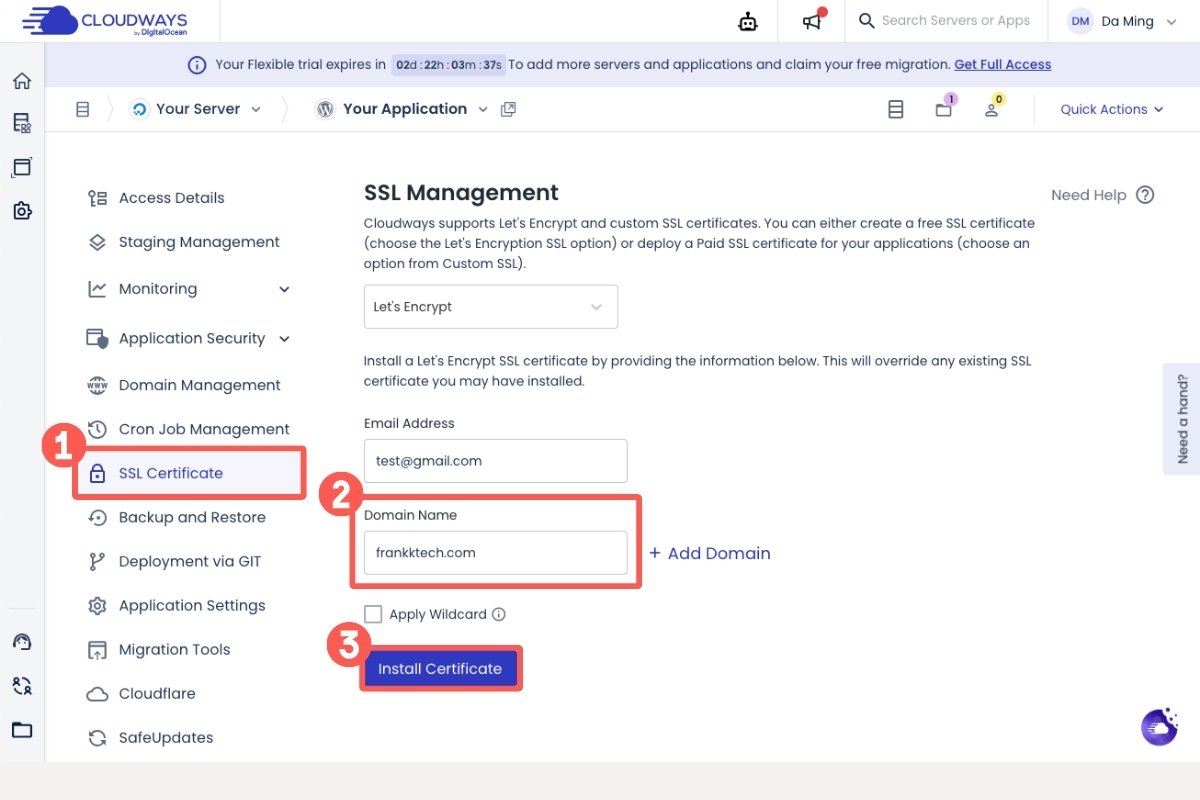
Task: Open the DM user avatar
Action: point(1080,21)
